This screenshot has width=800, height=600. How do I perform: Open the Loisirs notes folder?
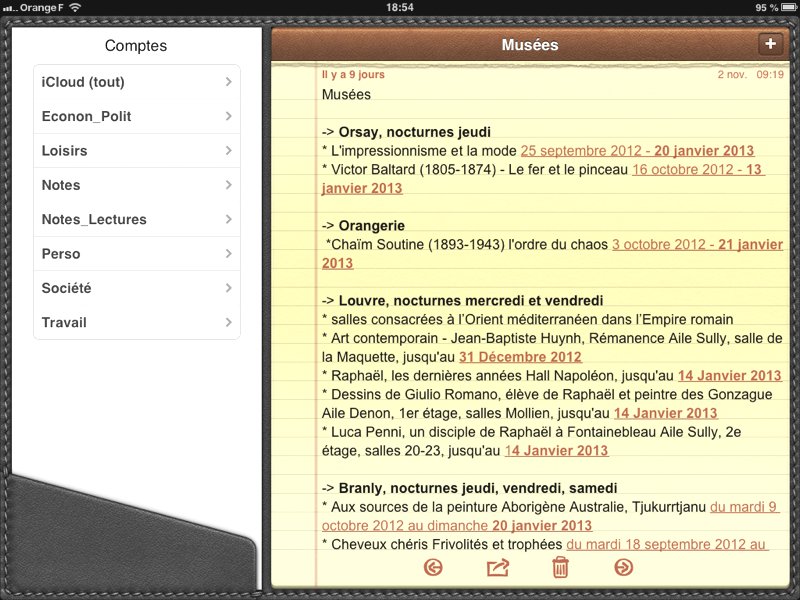pyautogui.click(x=136, y=151)
